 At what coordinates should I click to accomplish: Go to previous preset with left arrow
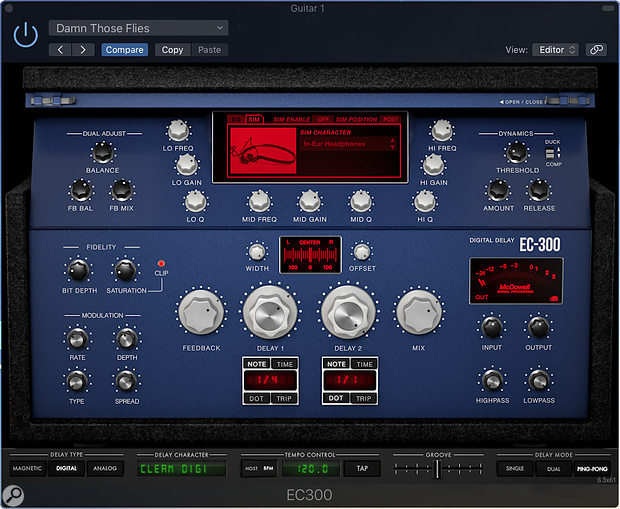pos(61,49)
